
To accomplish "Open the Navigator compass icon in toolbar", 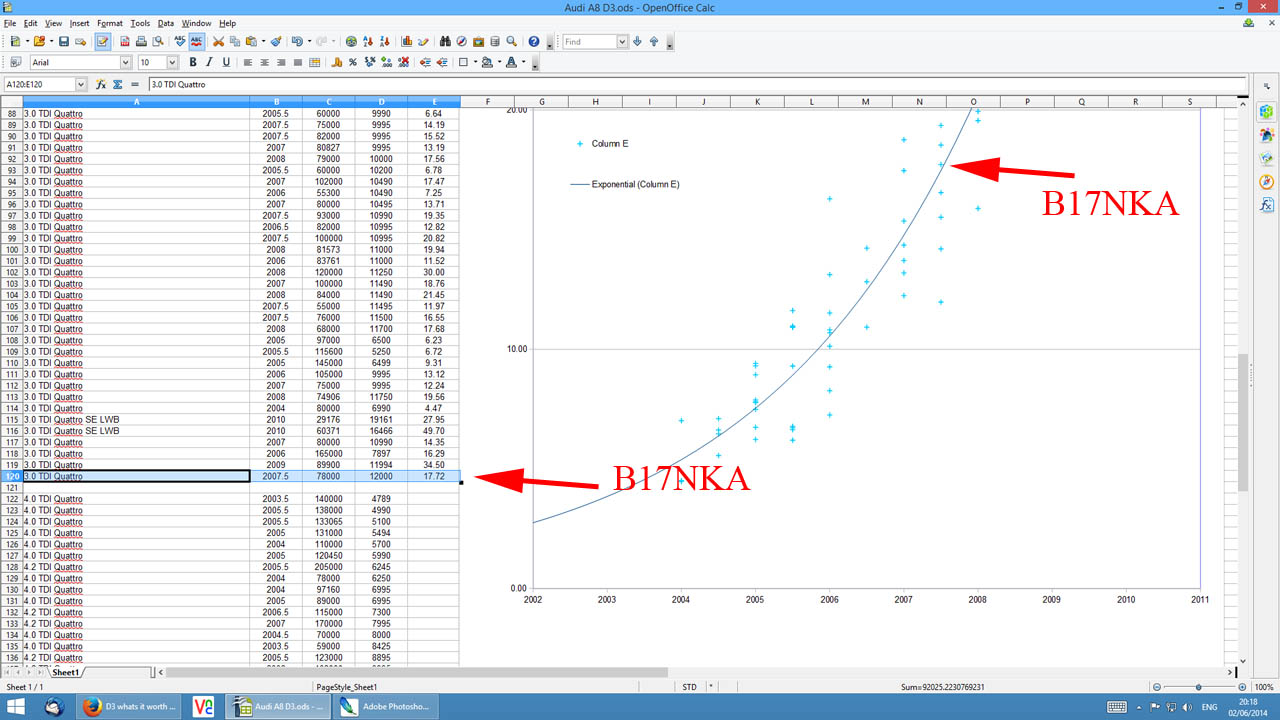I will coord(462,42).
